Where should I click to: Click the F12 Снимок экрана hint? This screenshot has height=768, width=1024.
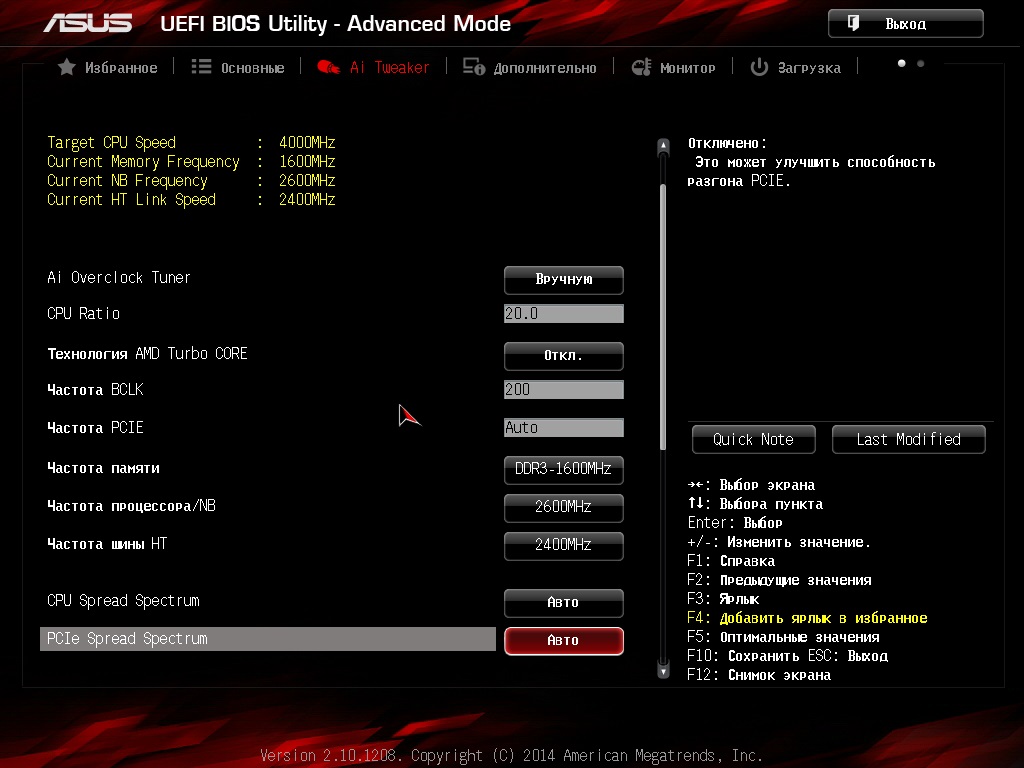[759, 675]
